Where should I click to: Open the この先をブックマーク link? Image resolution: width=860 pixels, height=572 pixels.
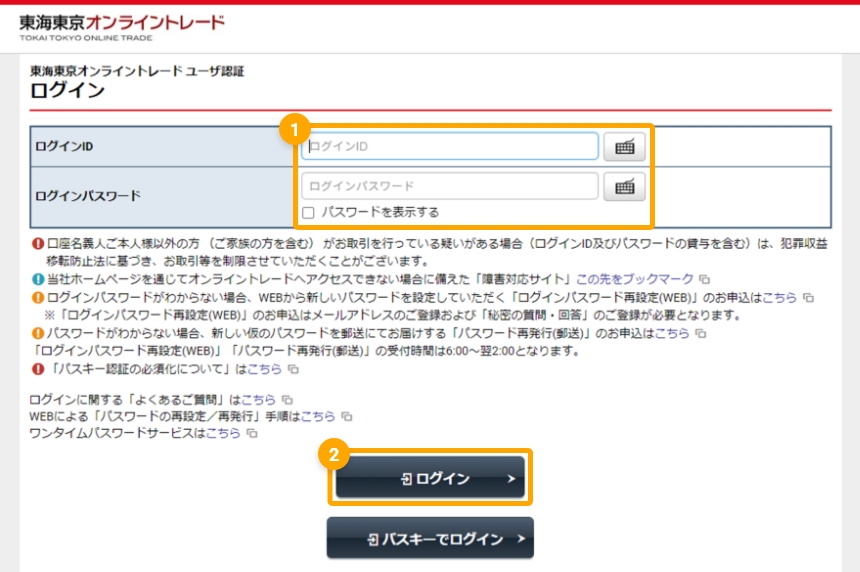[x=635, y=279]
